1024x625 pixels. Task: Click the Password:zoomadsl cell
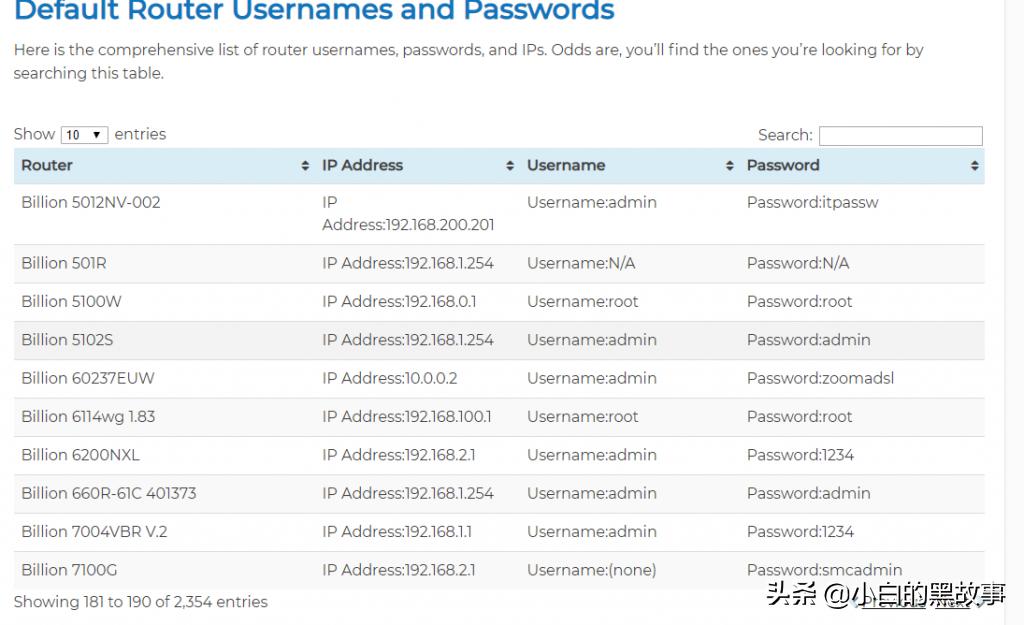tap(820, 378)
